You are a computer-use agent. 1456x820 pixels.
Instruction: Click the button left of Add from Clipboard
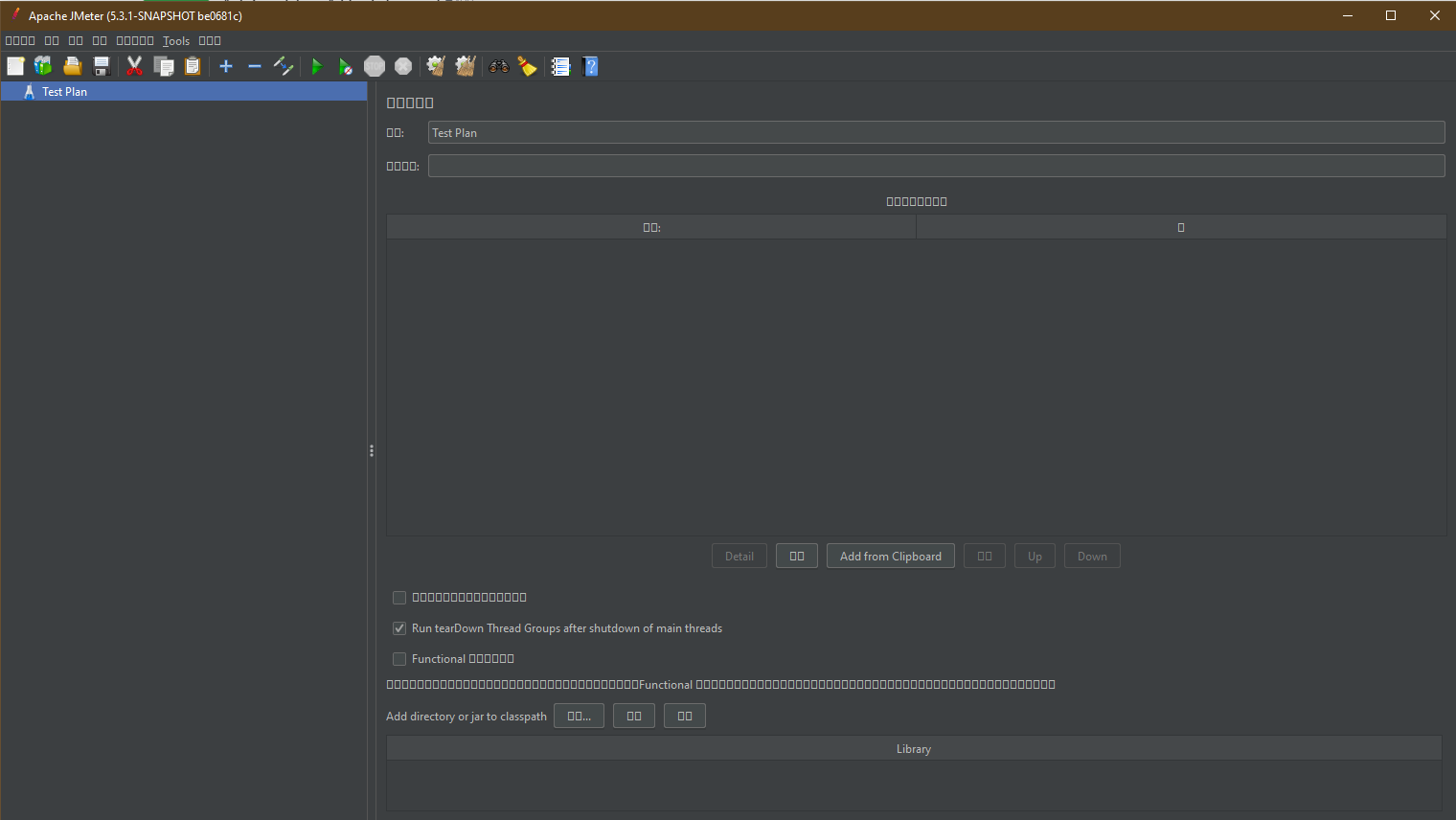point(797,557)
